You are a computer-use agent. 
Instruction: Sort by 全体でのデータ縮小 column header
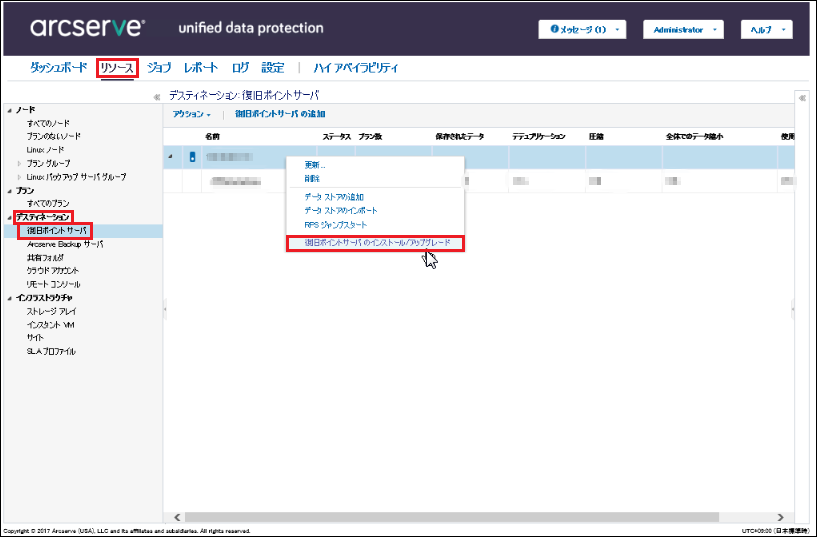[x=695, y=136]
